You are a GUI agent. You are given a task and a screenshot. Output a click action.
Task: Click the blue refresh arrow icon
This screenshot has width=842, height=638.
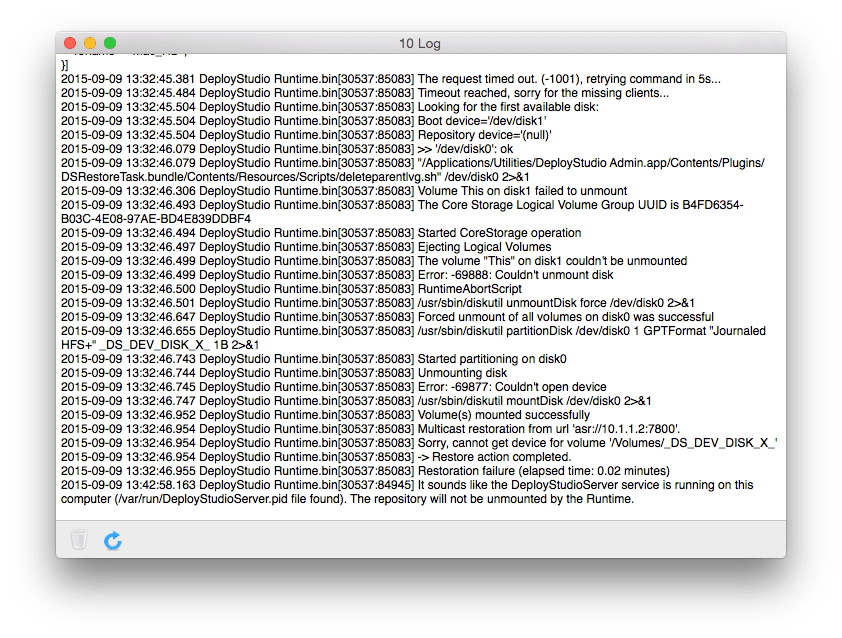coord(113,540)
